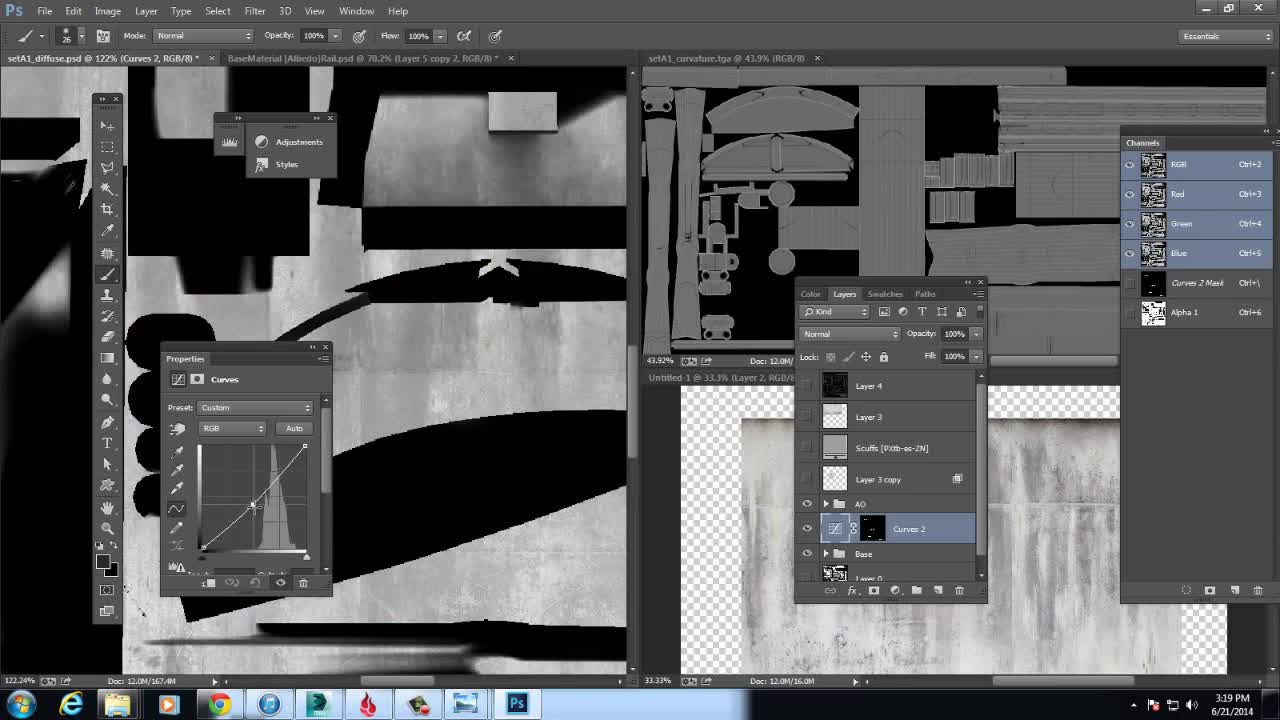
Task: Select the Magic Wand tool
Action: tap(107, 189)
